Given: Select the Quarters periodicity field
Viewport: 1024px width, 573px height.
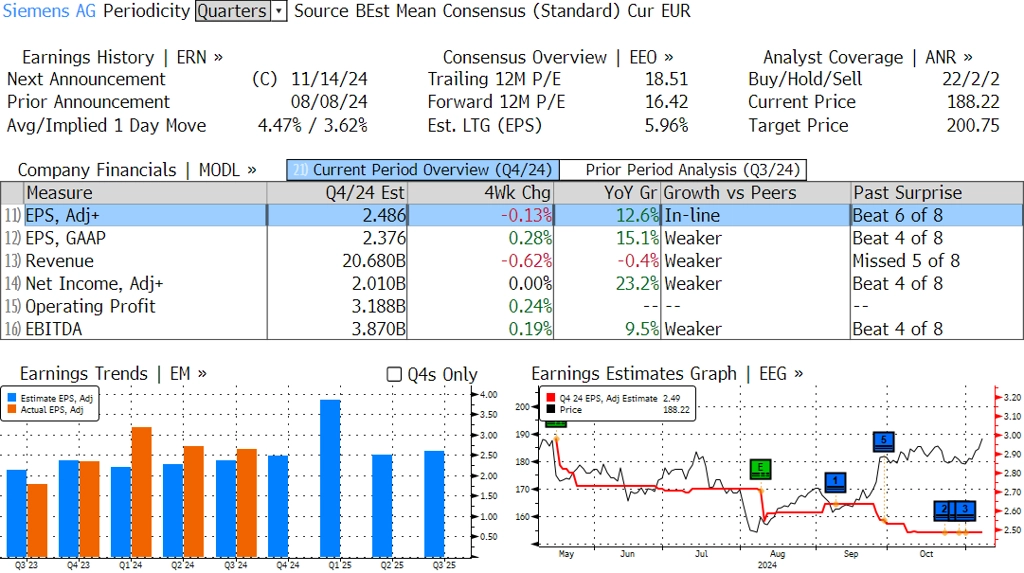Looking at the screenshot, I should [233, 11].
